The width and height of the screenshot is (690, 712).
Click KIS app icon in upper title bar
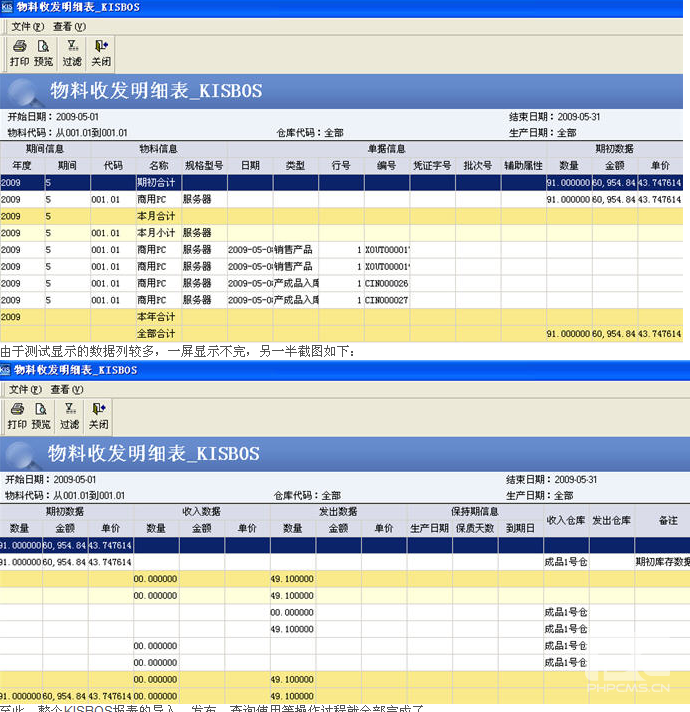pos(6,7)
